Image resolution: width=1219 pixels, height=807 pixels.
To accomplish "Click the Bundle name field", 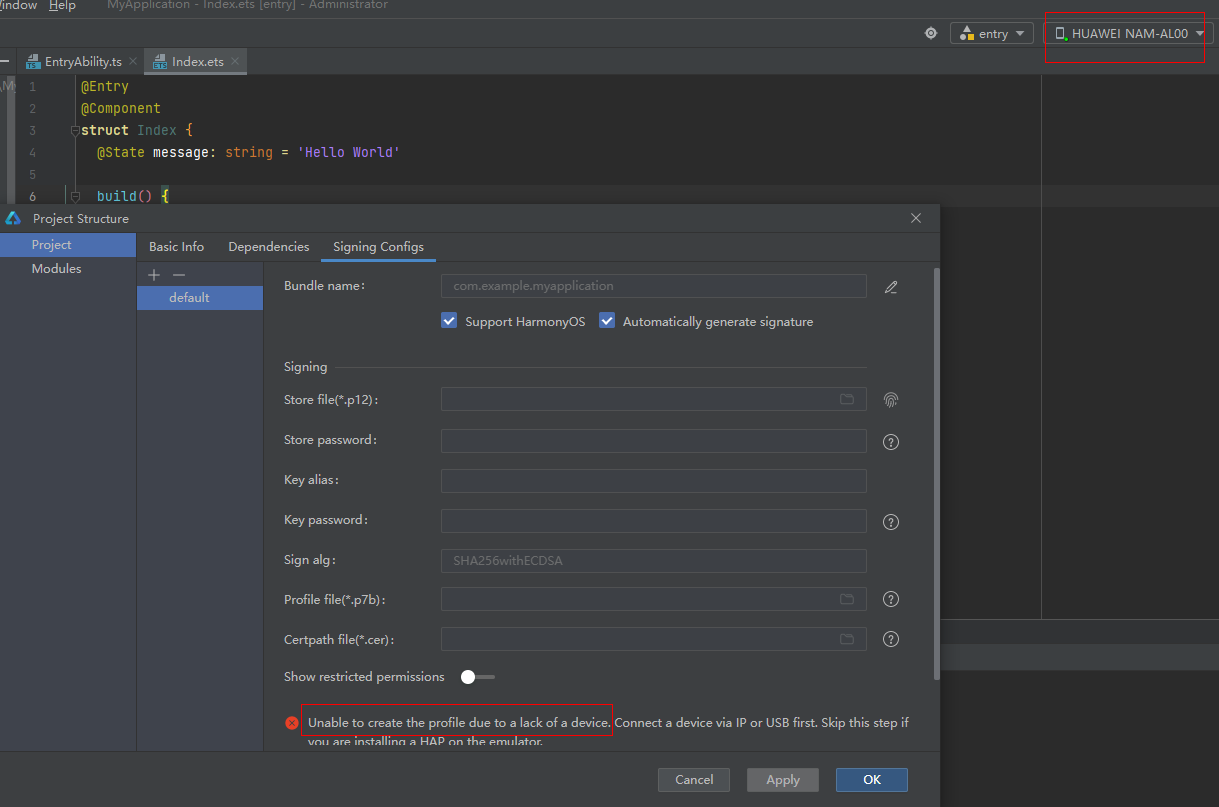I will click(x=654, y=286).
